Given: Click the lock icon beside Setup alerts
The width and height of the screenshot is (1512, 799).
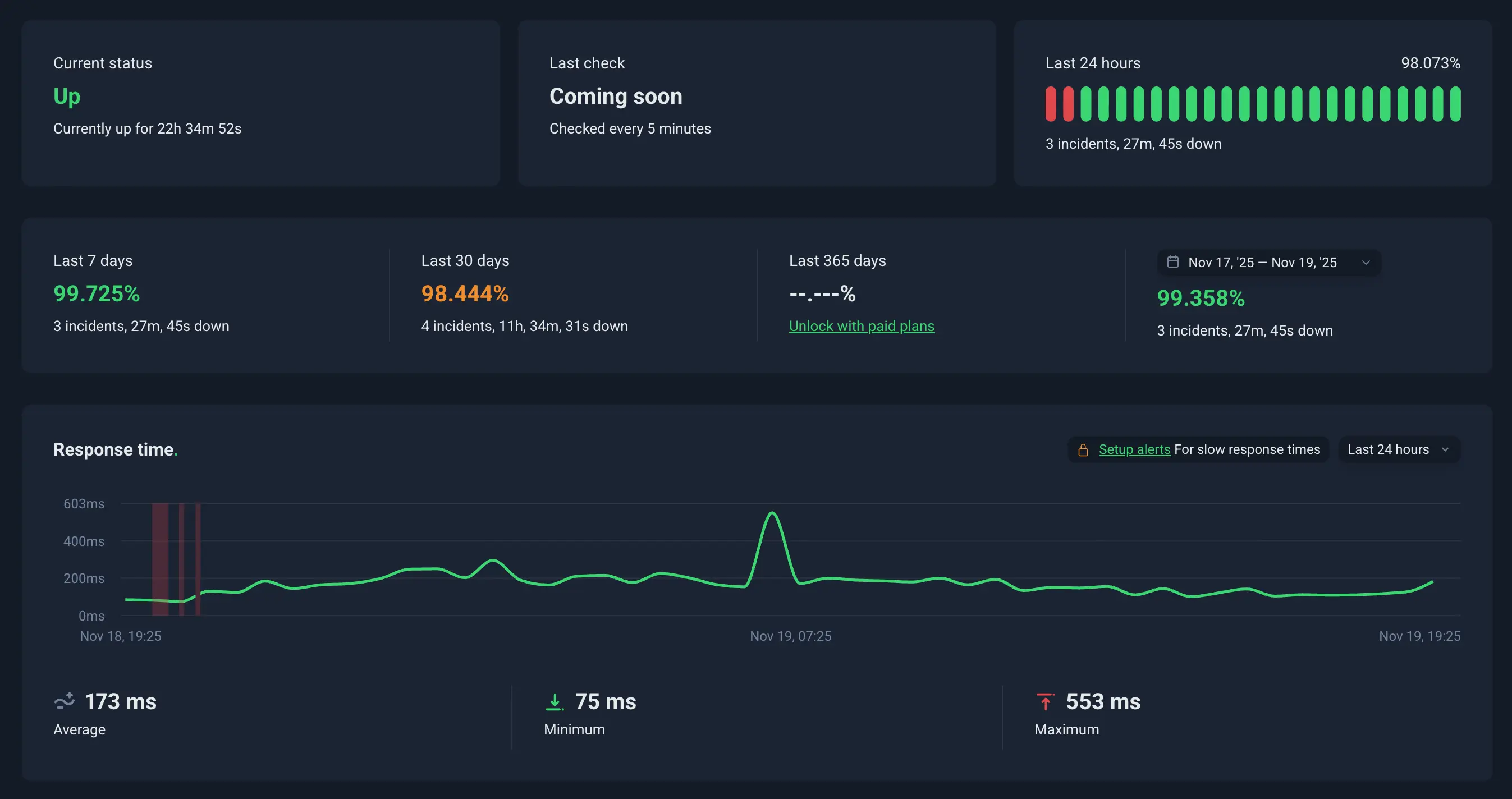Looking at the screenshot, I should tap(1084, 449).
